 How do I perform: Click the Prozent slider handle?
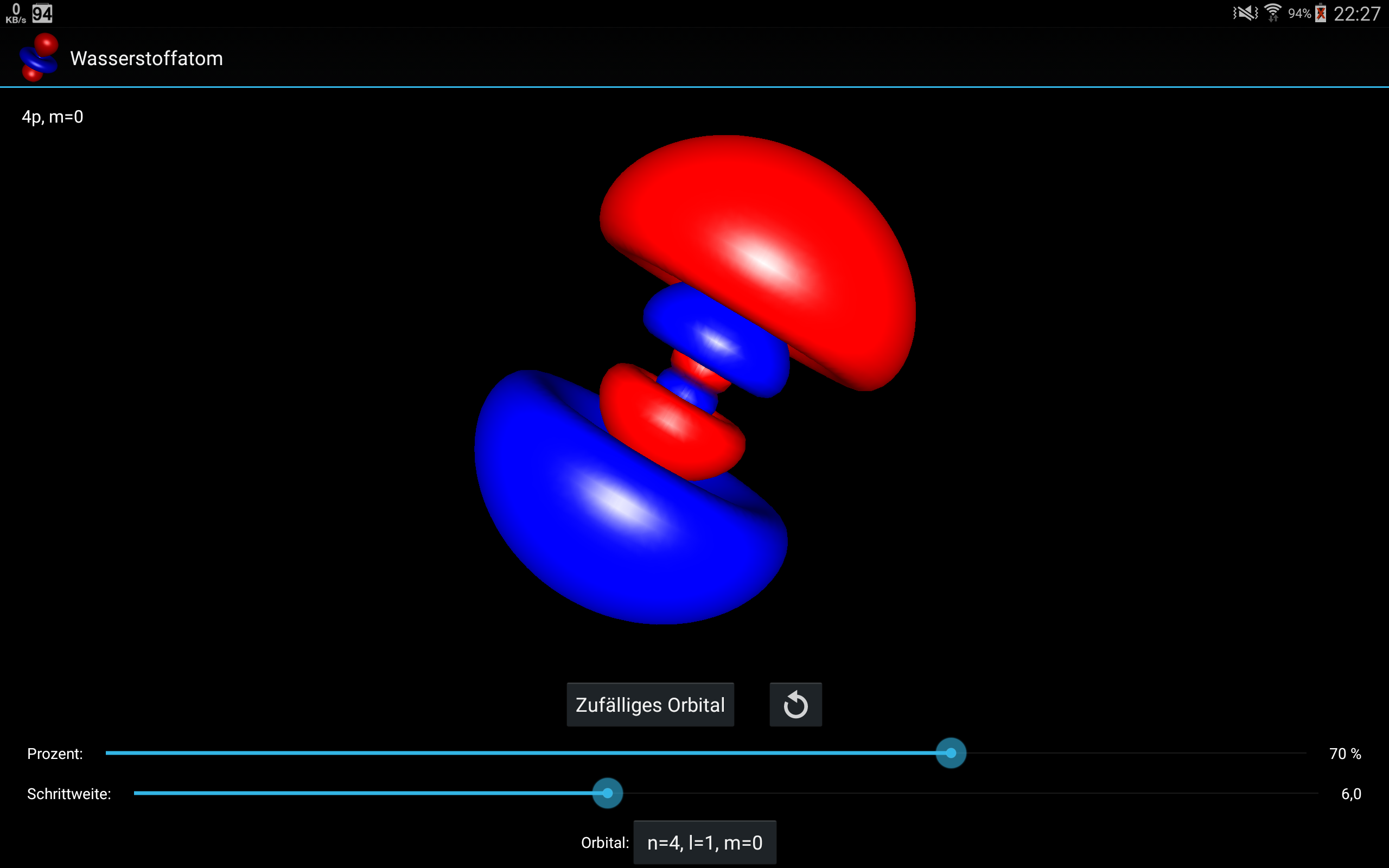click(x=951, y=752)
